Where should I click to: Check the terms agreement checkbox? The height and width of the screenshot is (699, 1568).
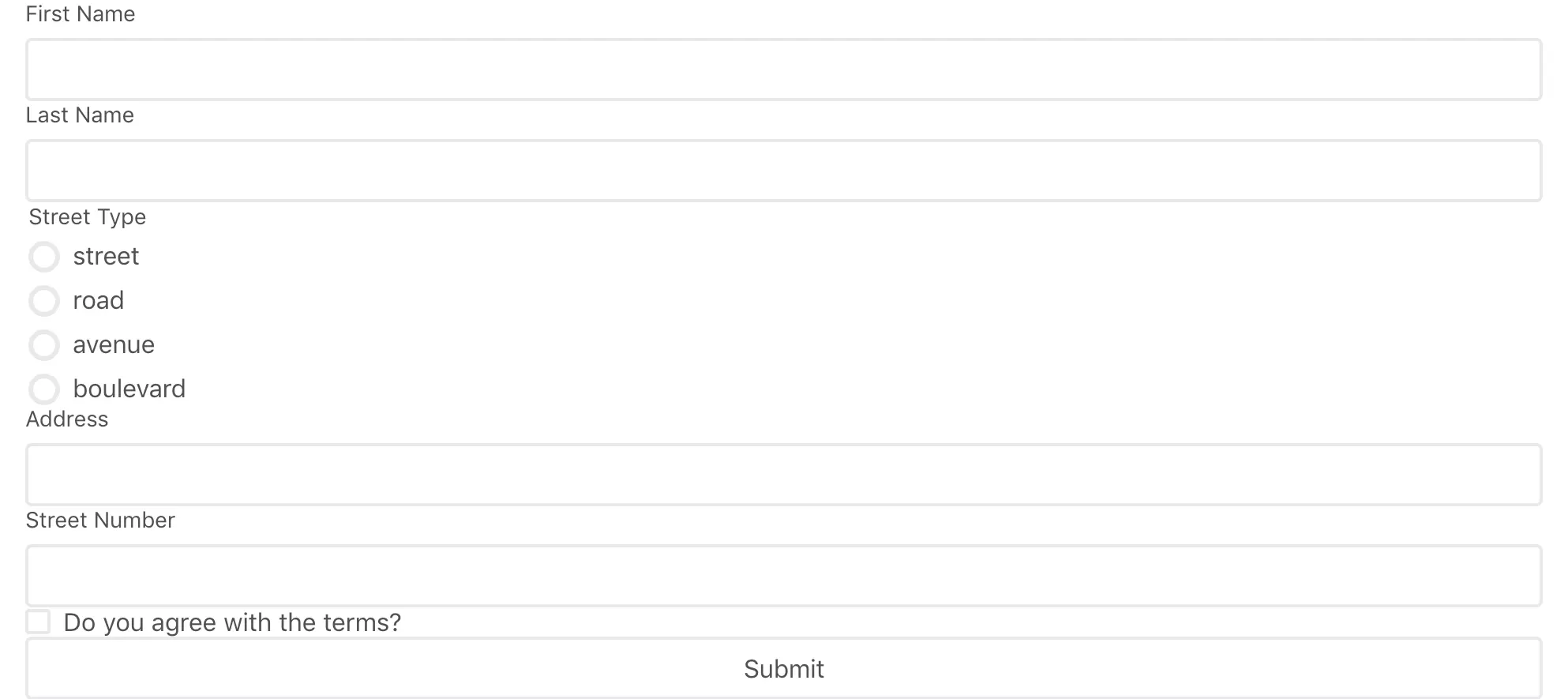click(39, 622)
